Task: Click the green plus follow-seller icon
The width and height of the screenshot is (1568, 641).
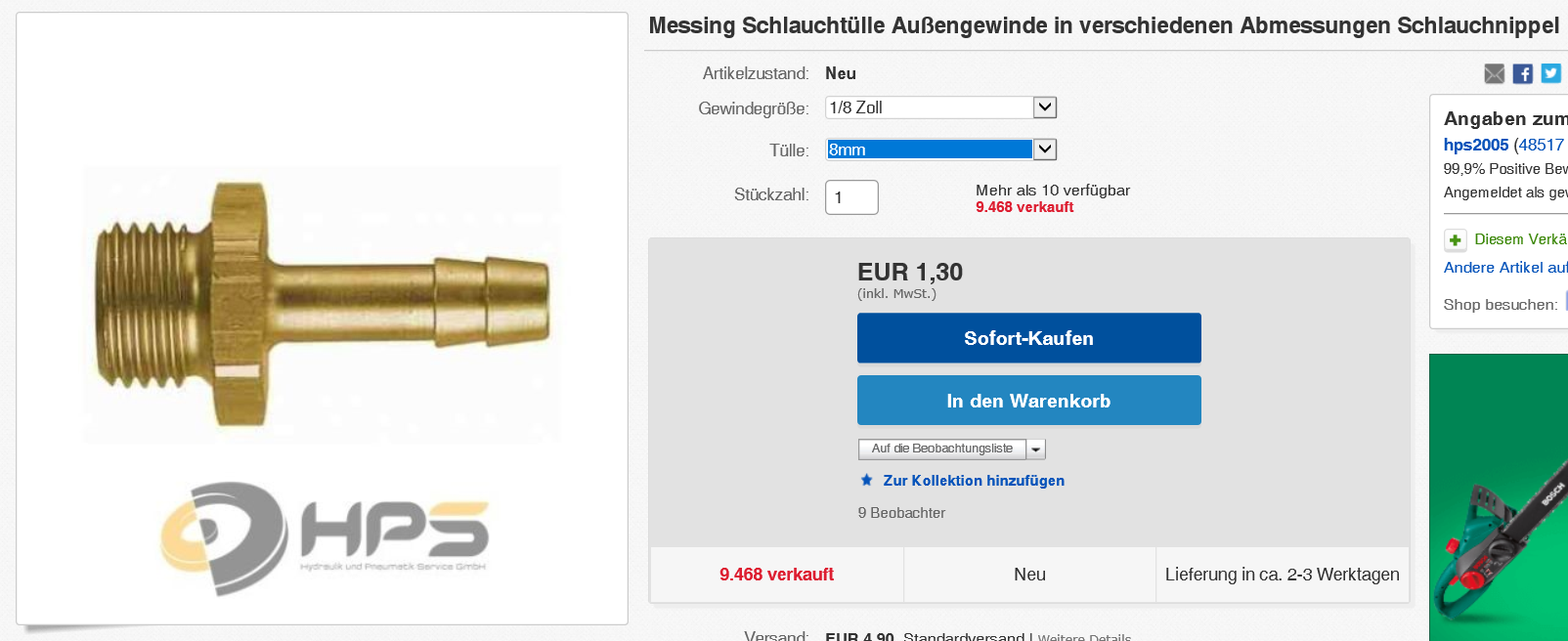Action: pos(1455,239)
